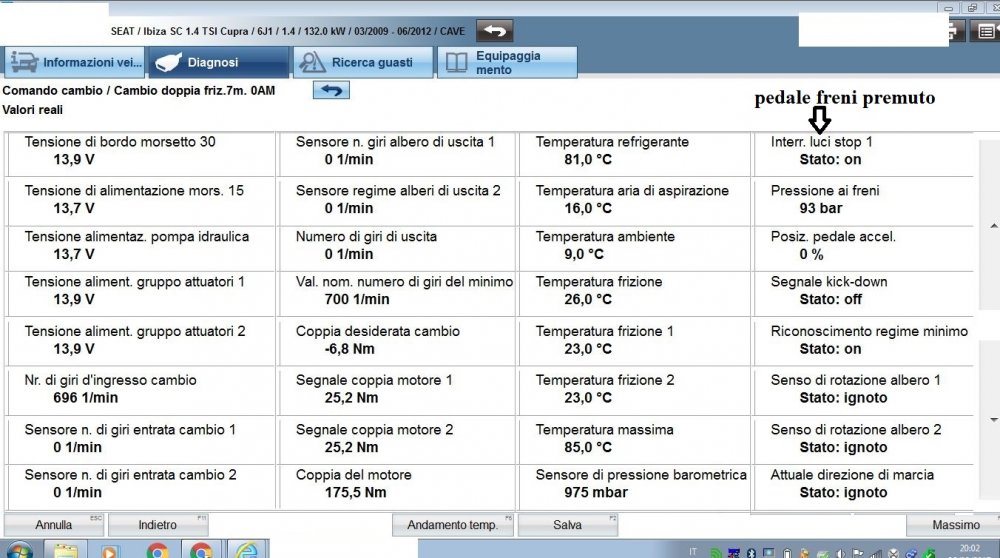Click the Salva button
Screen dimensions: 1000x558
pos(567,525)
